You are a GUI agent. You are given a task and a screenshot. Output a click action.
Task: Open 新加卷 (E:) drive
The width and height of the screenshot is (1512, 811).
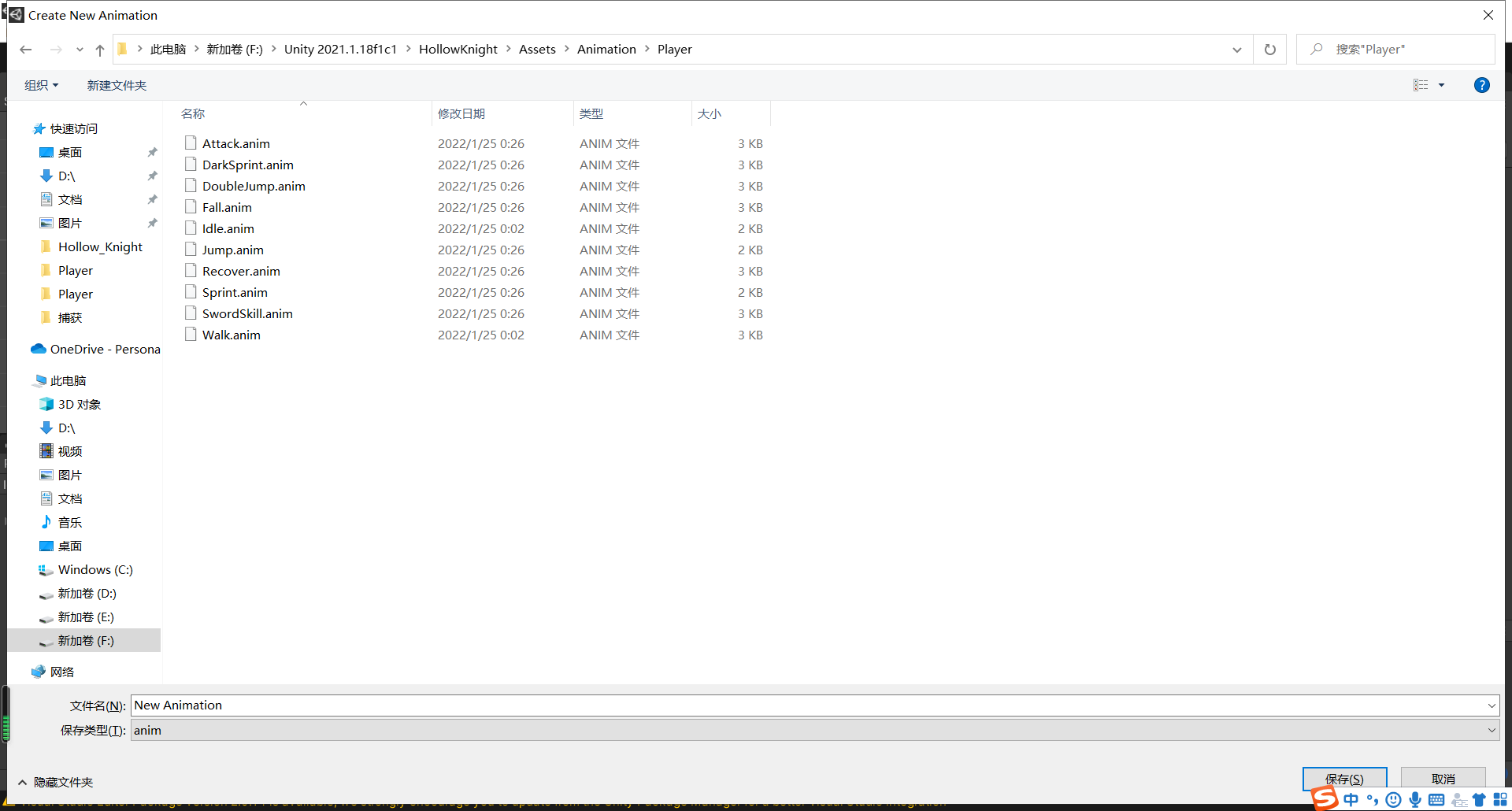[x=85, y=617]
